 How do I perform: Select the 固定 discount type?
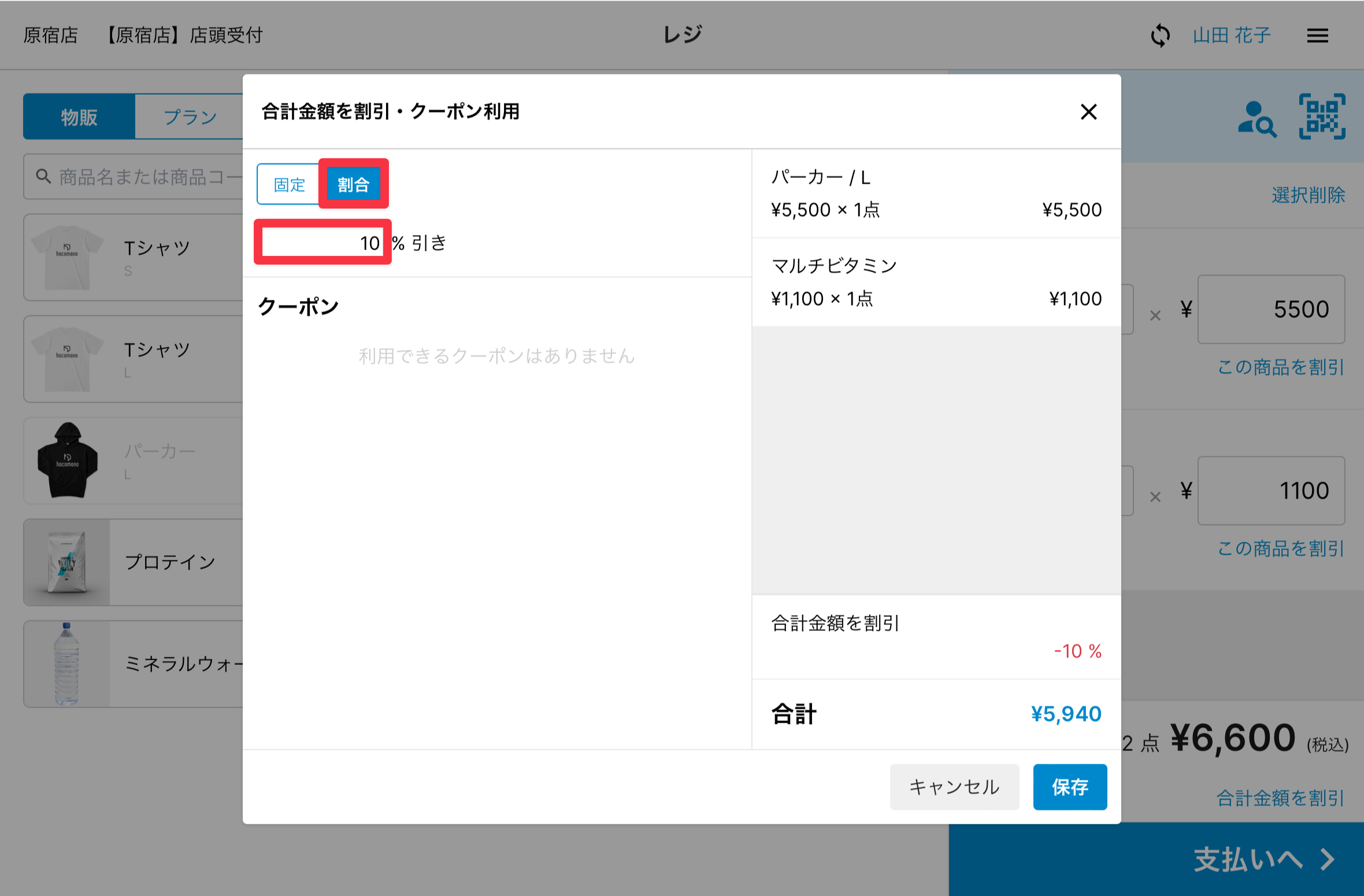289,184
